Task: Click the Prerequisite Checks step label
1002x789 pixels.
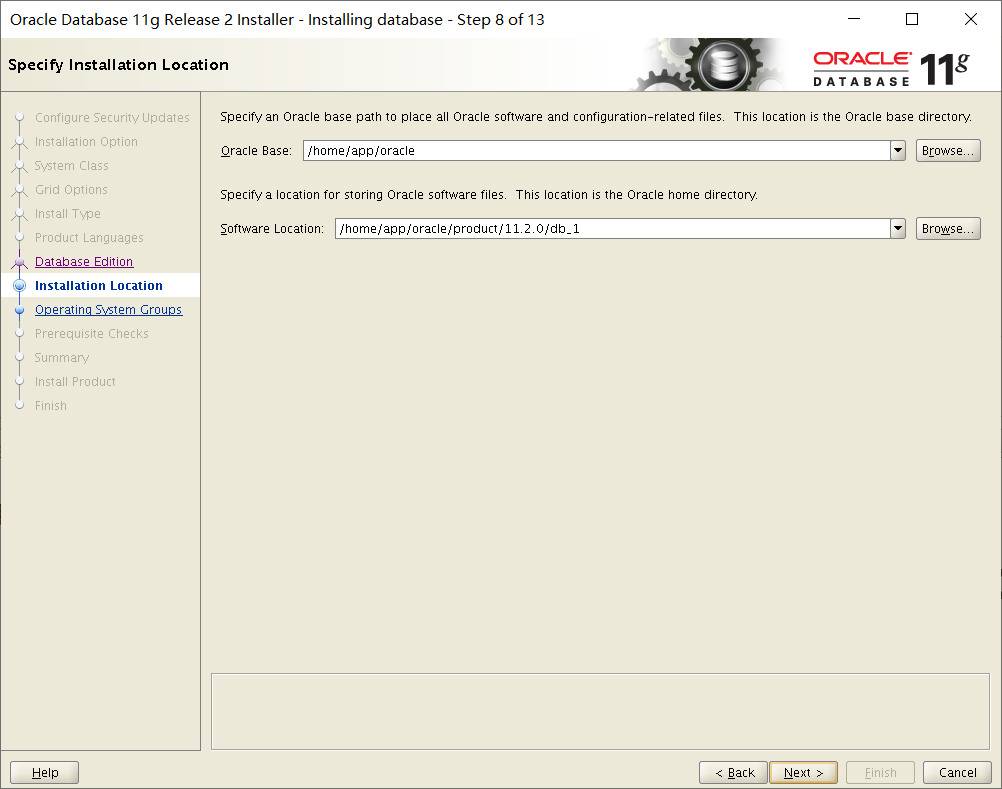Action: [x=91, y=333]
